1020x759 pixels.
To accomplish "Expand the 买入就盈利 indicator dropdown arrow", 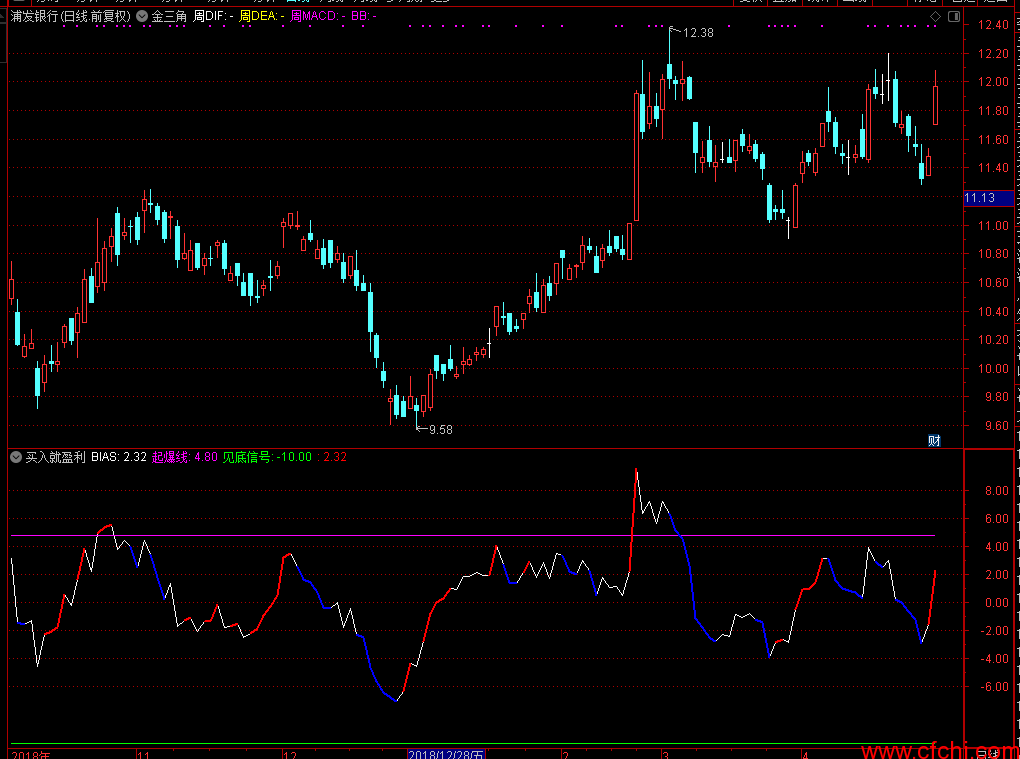I will pos(15,457).
